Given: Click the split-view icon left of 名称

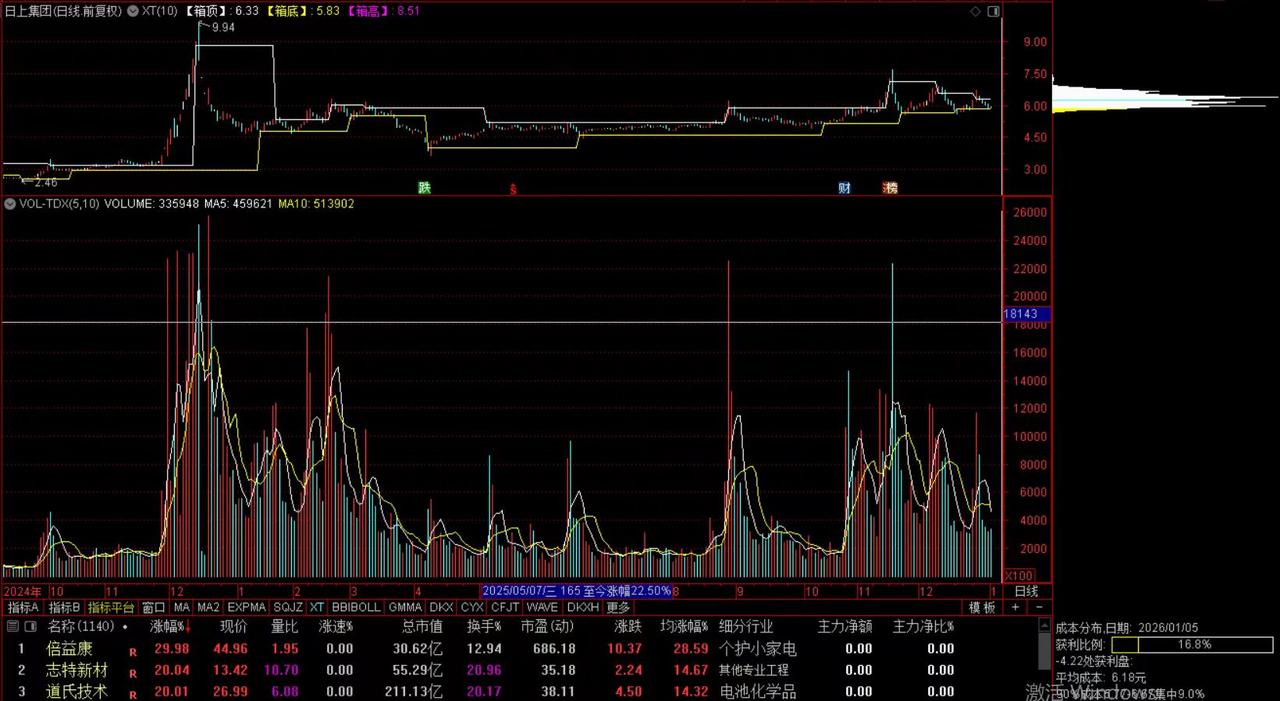Looking at the screenshot, I should (32, 626).
